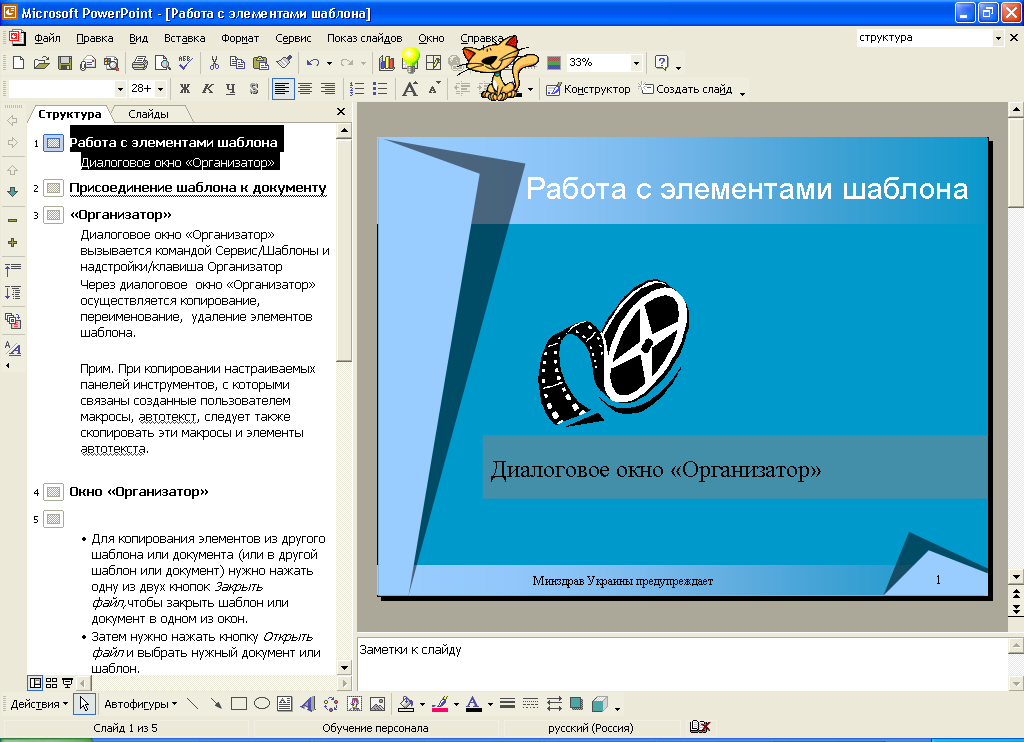Click the Конструктор button

(x=588, y=89)
